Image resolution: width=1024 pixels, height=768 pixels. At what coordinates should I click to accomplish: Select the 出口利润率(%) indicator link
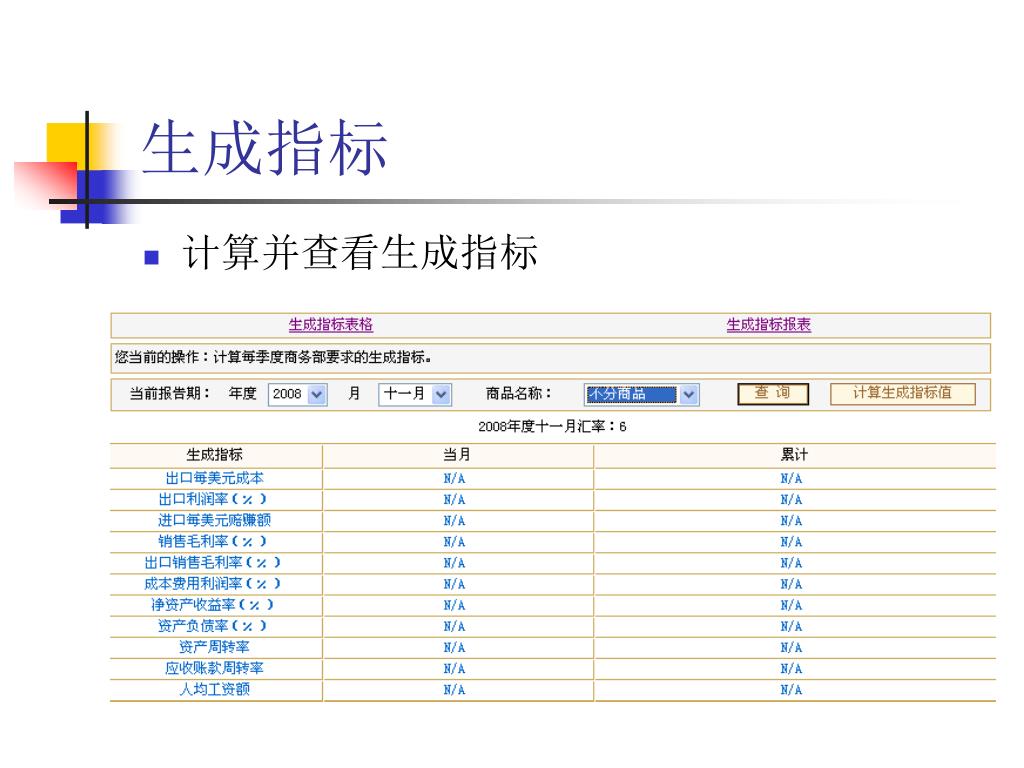click(x=213, y=499)
